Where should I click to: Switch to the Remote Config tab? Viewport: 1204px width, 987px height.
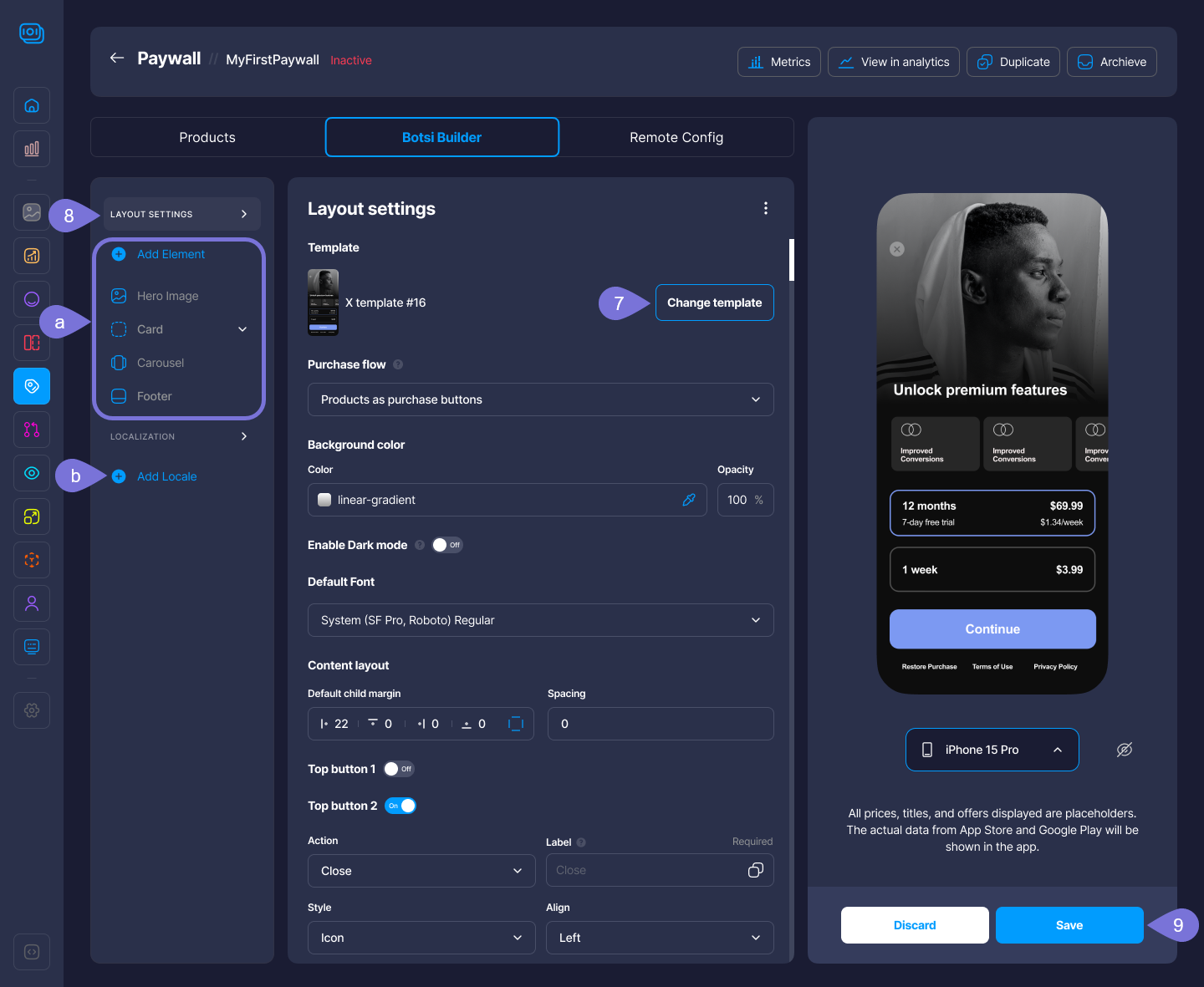pyautogui.click(x=676, y=137)
